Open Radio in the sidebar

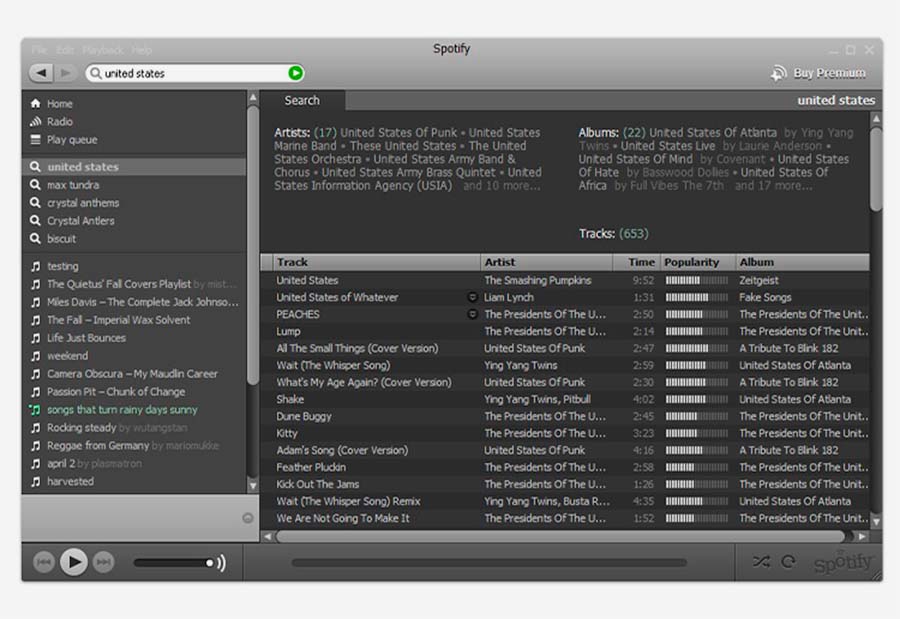(59, 122)
